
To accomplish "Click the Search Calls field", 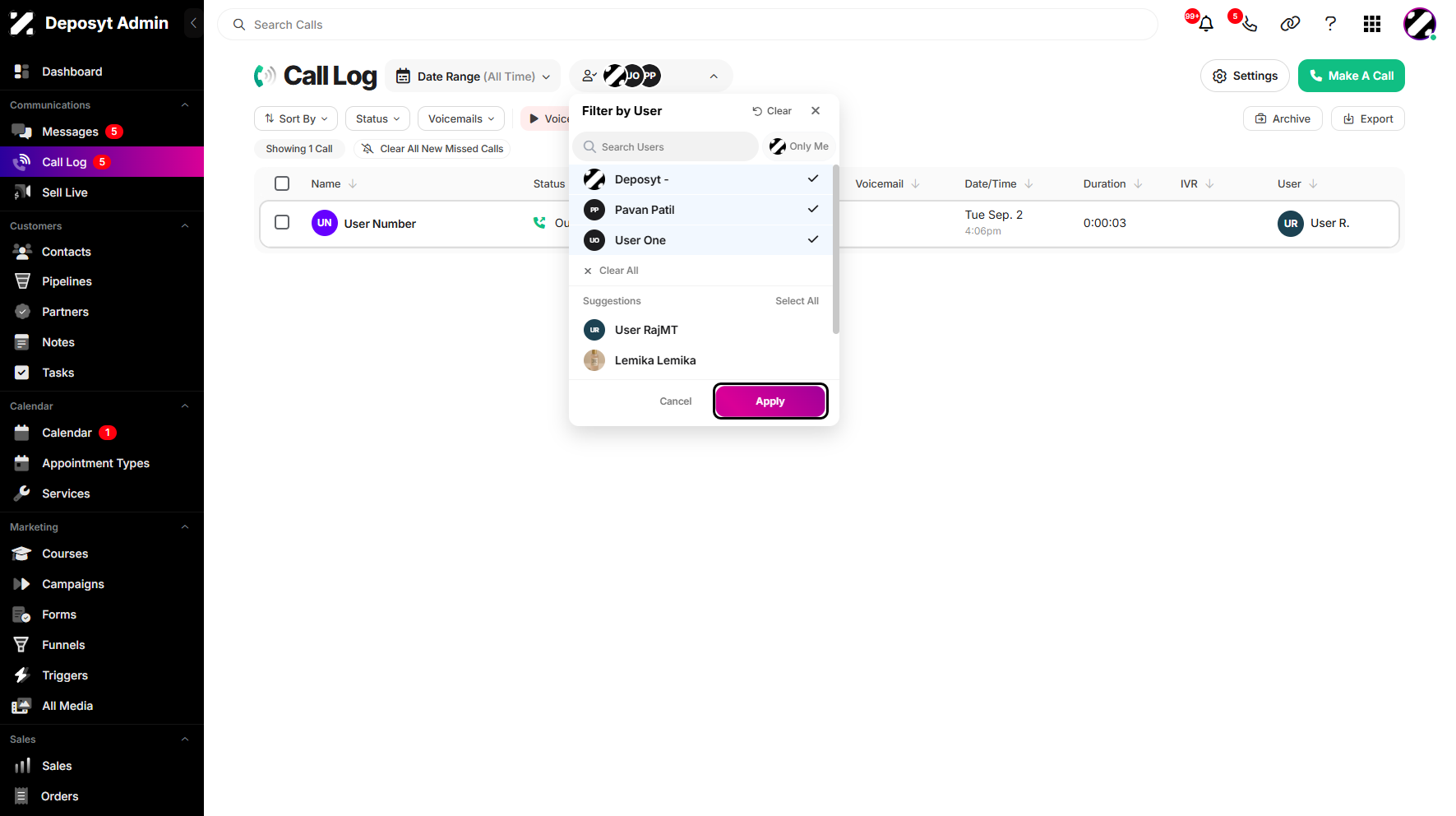I will (687, 25).
